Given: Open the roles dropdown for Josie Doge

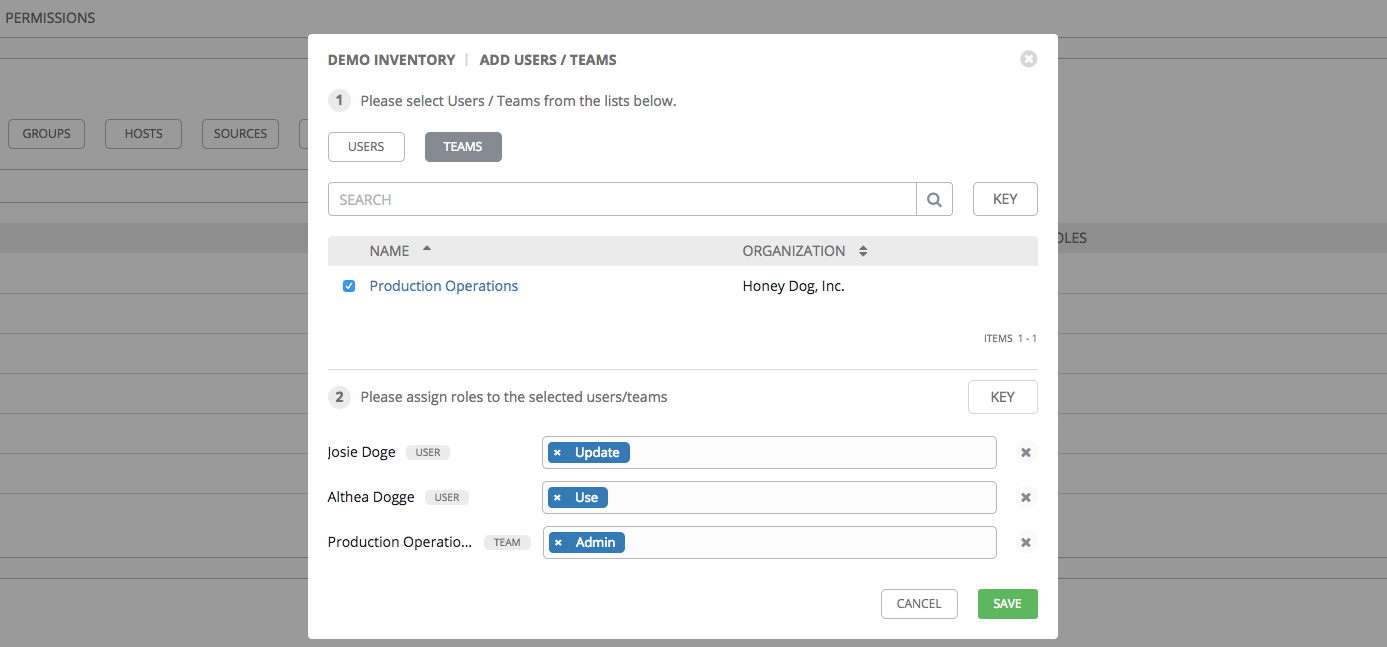Looking at the screenshot, I should pos(769,453).
